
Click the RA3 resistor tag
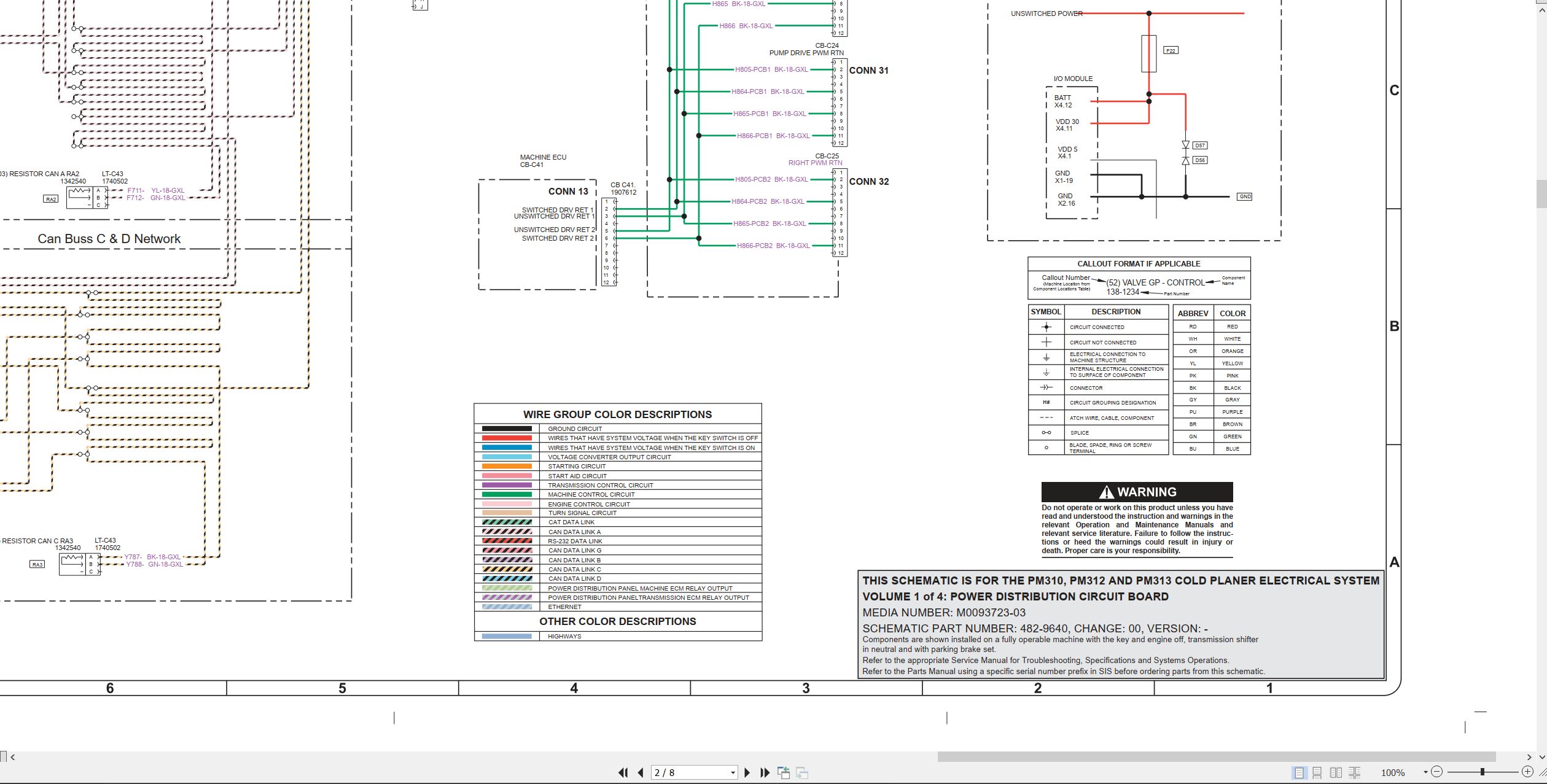pyautogui.click(x=37, y=564)
